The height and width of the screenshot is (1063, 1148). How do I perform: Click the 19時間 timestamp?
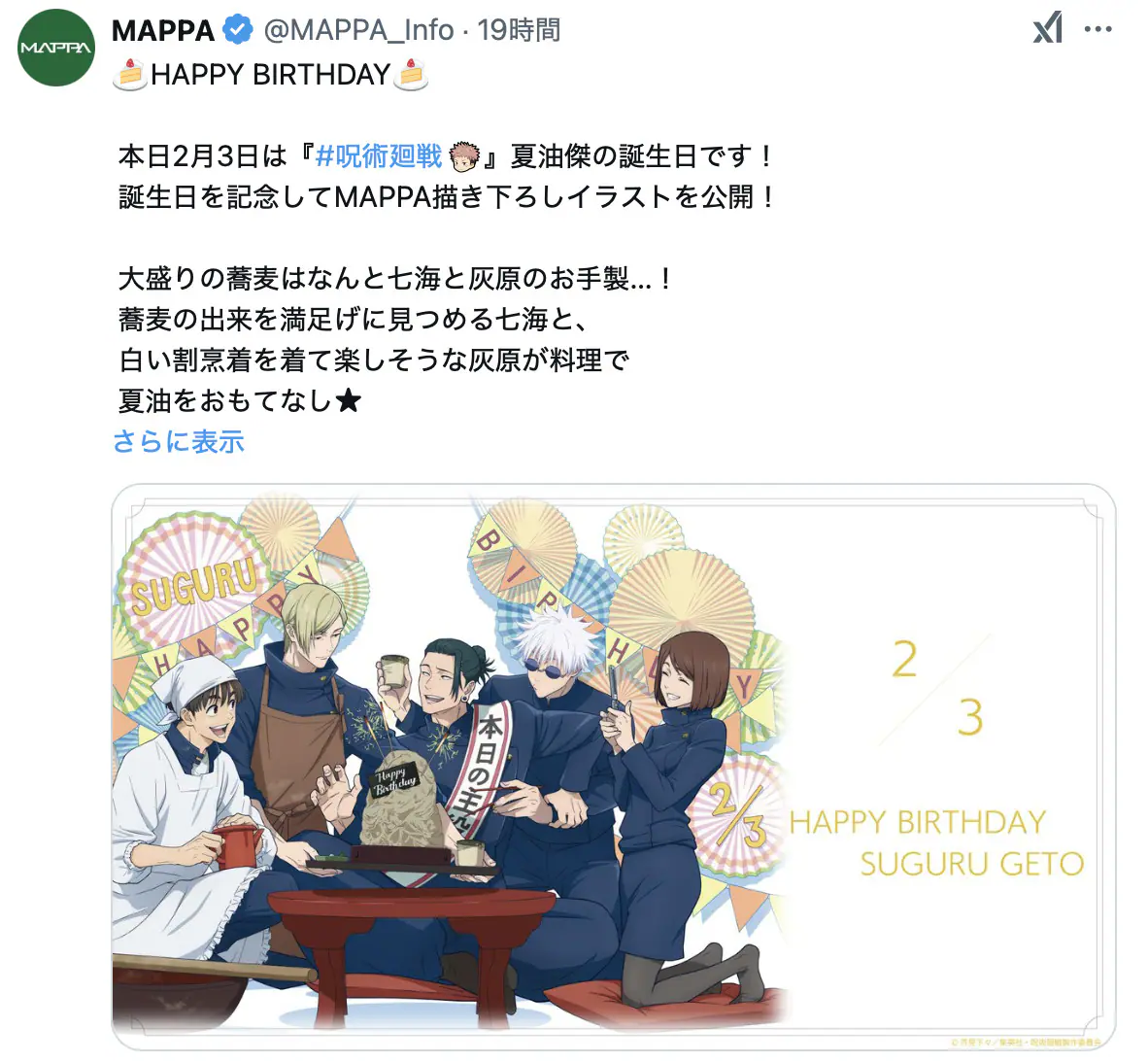tap(519, 30)
